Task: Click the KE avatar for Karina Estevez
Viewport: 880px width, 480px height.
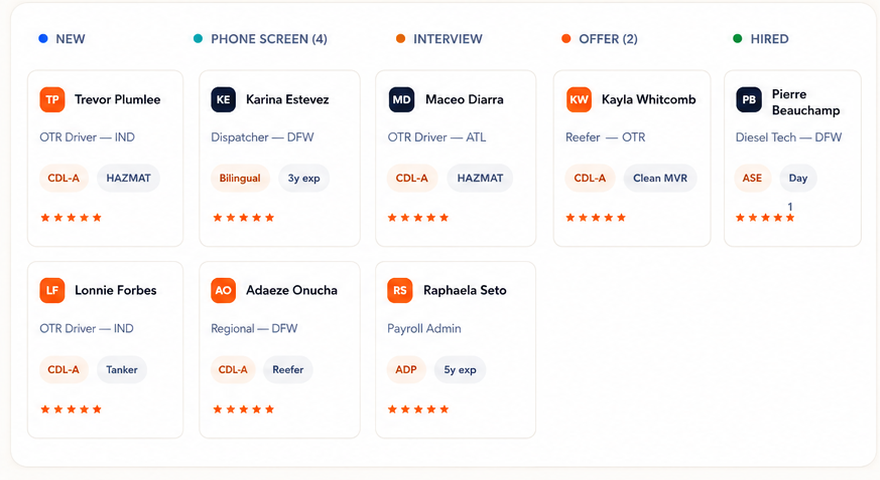Action: [223, 100]
